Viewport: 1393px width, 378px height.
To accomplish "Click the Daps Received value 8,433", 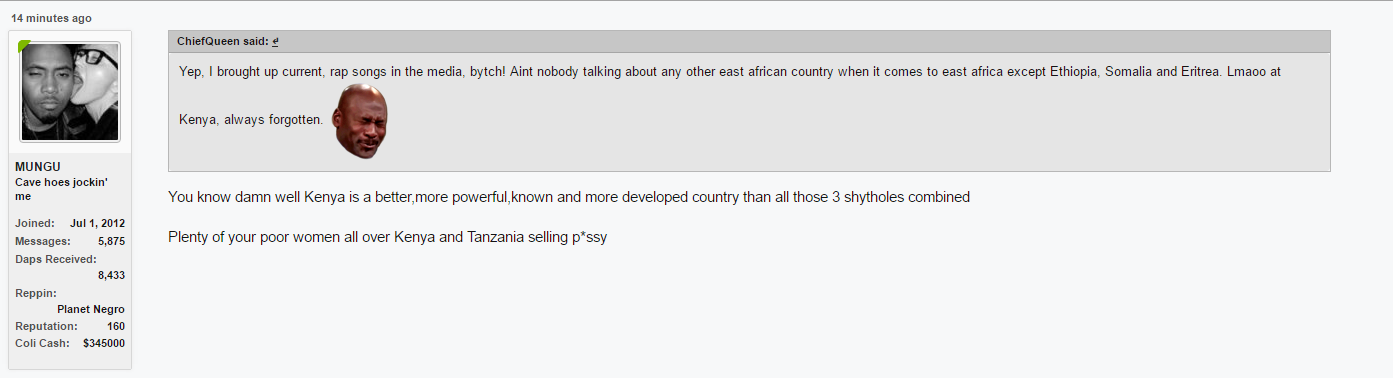I will point(111,275).
